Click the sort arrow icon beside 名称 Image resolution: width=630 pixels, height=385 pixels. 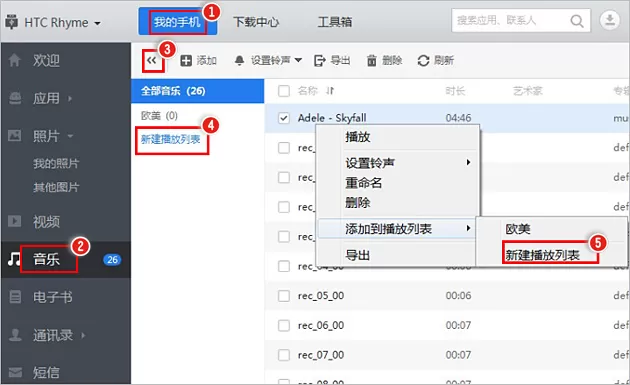click(330, 91)
